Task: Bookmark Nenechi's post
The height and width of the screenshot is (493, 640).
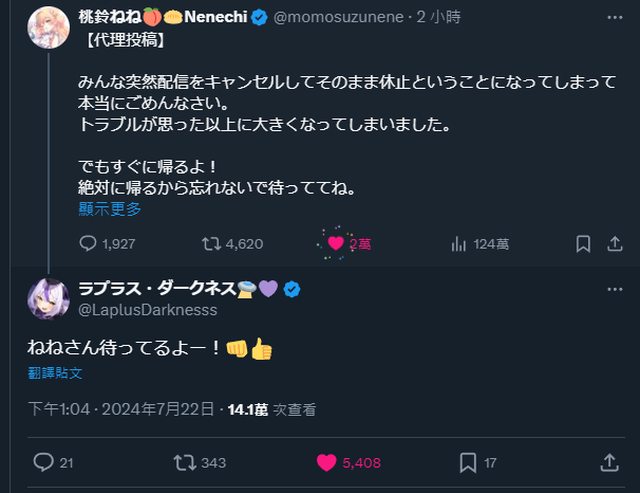Action: coord(583,243)
